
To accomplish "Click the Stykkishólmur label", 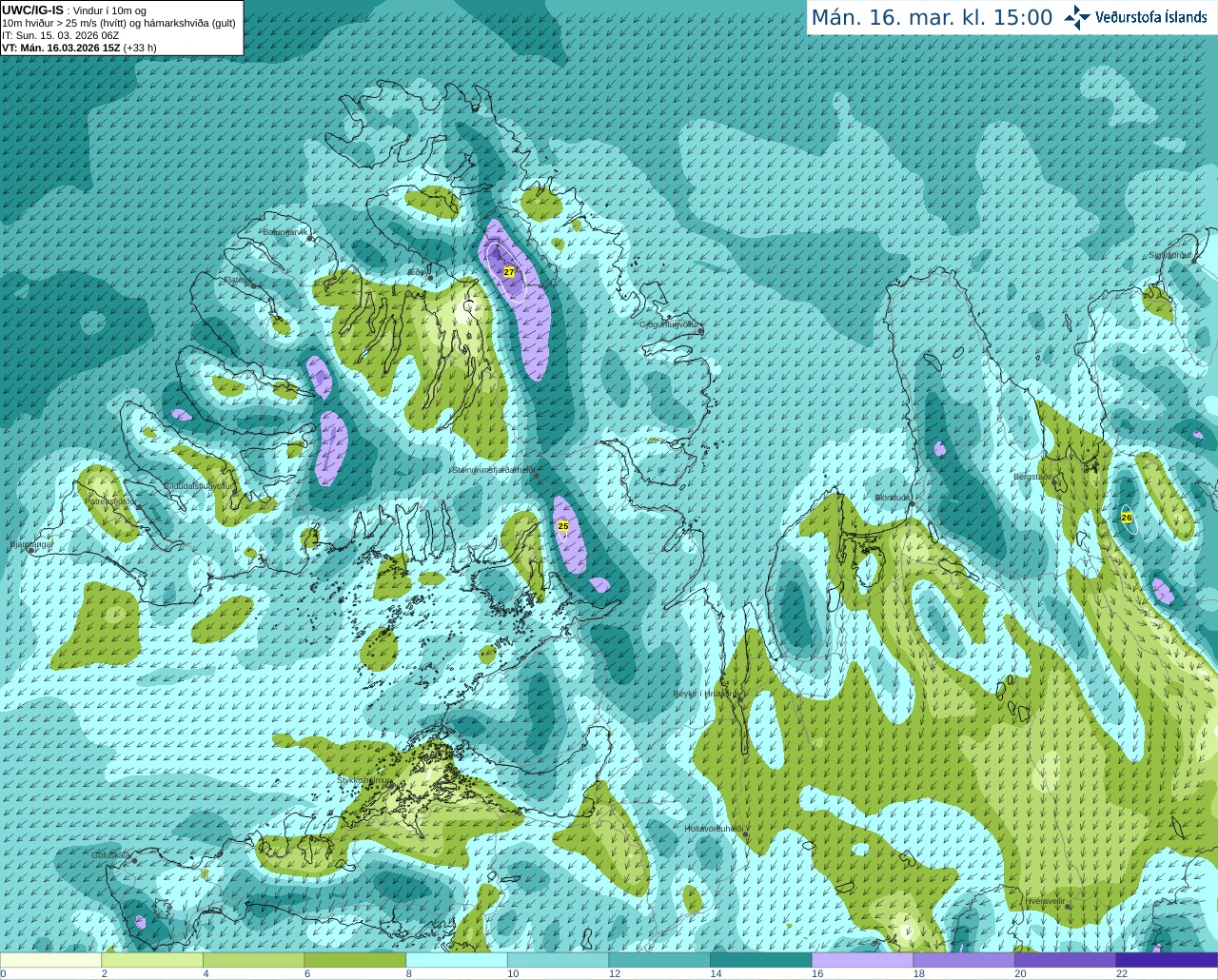I will pos(364,780).
